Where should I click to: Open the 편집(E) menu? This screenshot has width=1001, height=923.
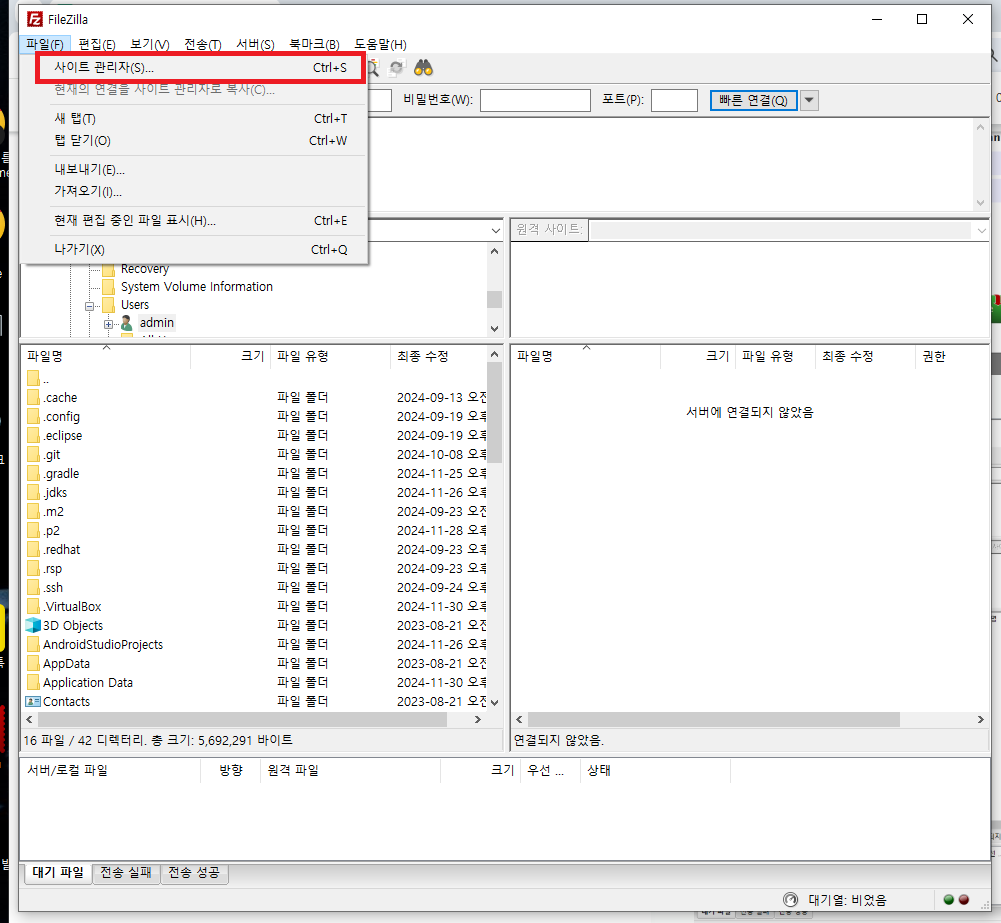coord(96,44)
